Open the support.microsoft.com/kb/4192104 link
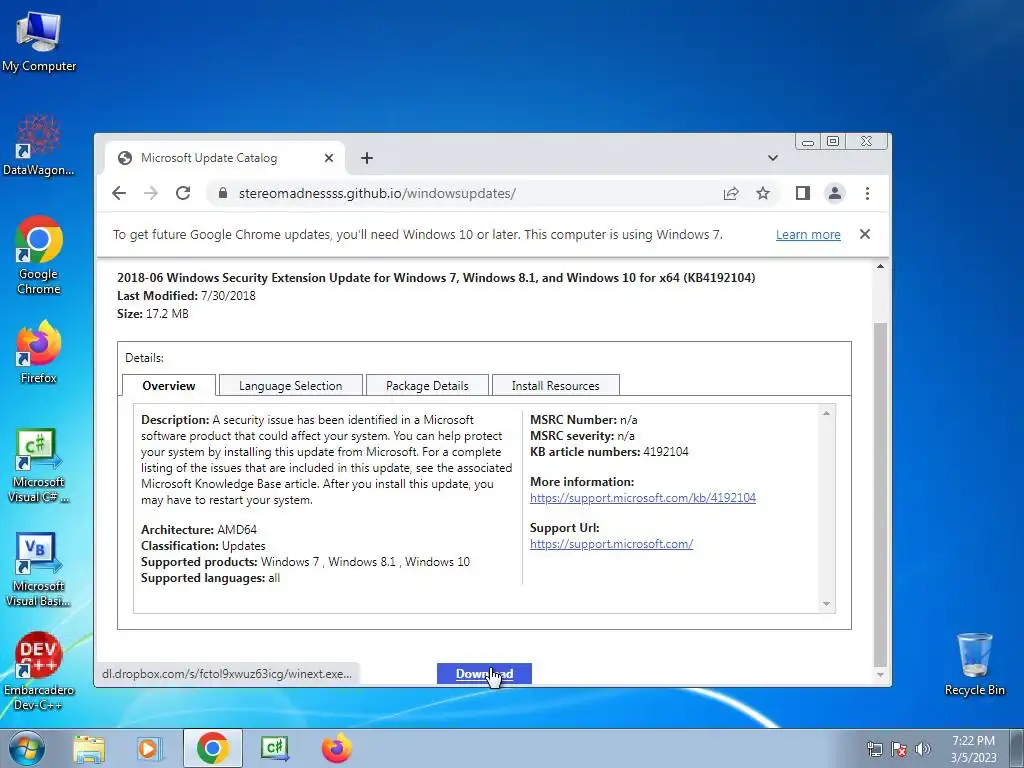The image size is (1024, 768). point(643,498)
